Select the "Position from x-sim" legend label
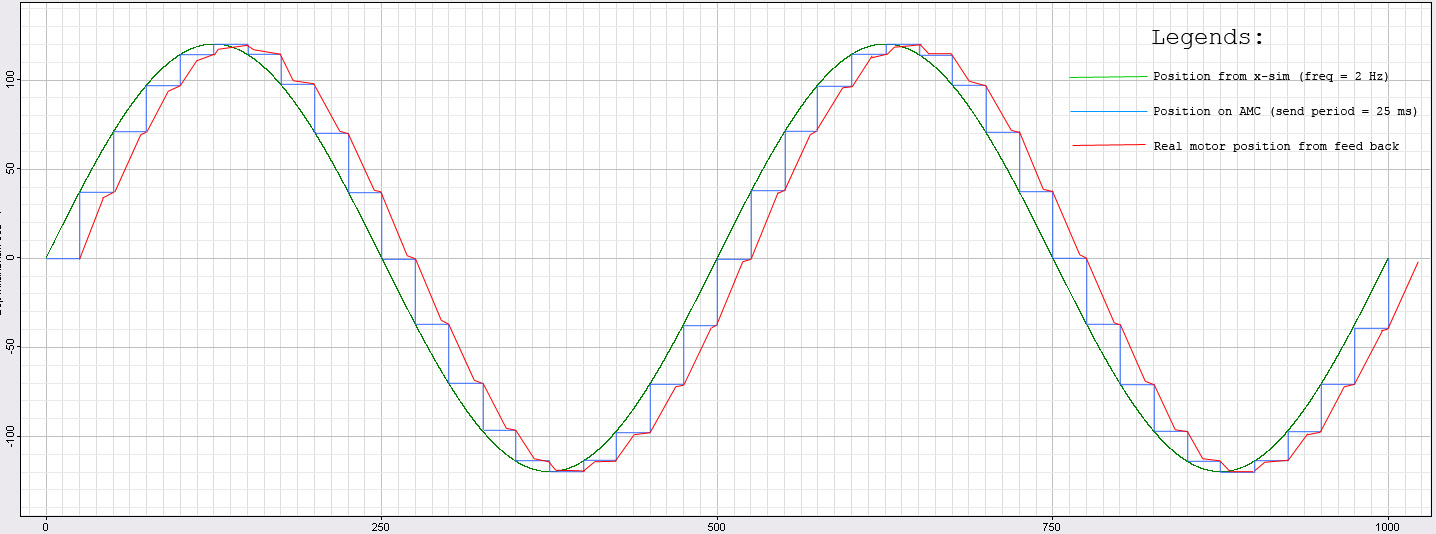Image resolution: width=1436 pixels, height=534 pixels. point(1270,77)
